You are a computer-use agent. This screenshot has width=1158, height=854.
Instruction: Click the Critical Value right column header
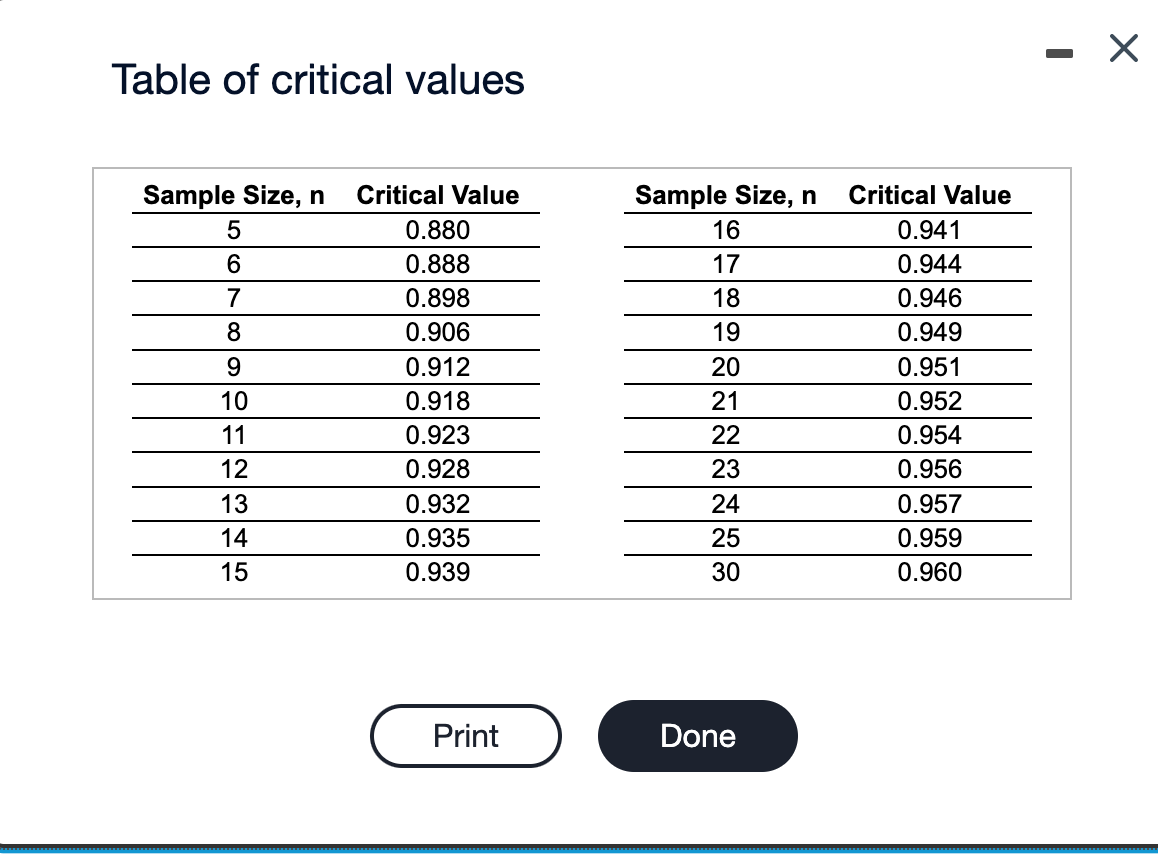pos(930,195)
